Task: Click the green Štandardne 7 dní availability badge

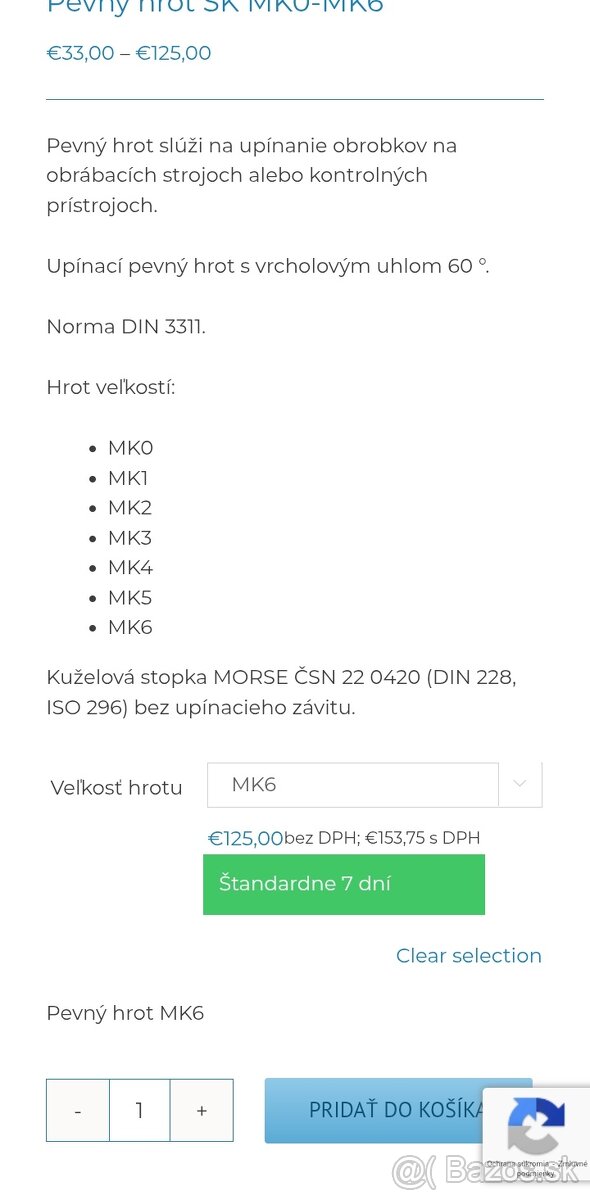Action: click(x=344, y=884)
